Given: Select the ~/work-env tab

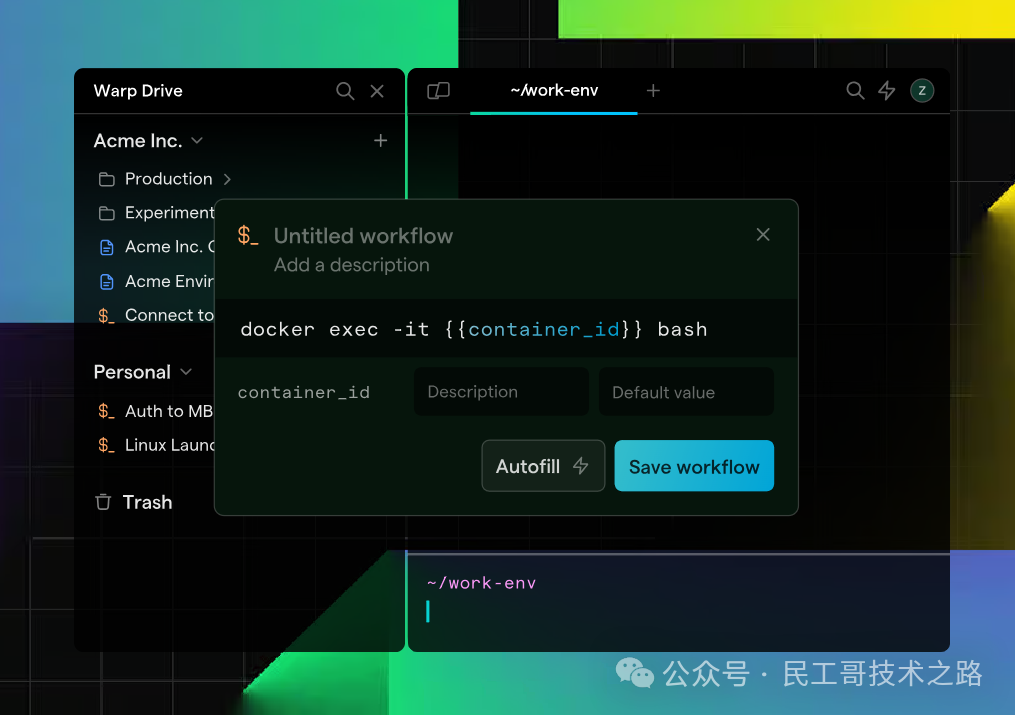Looking at the screenshot, I should (553, 91).
